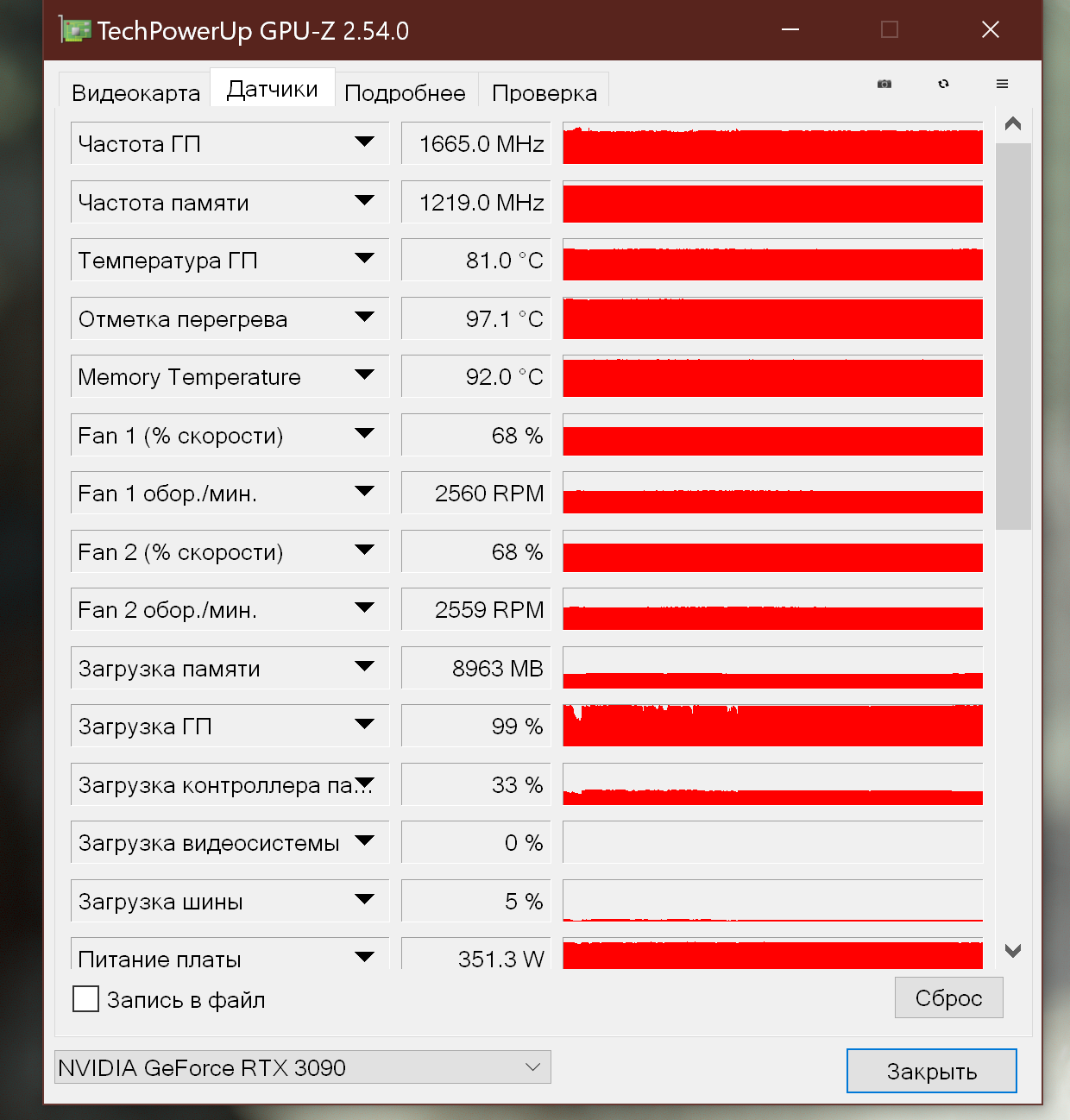Screen dimensions: 1070x1120
Task: Click the 'Закрыть' button
Action: point(931,1071)
